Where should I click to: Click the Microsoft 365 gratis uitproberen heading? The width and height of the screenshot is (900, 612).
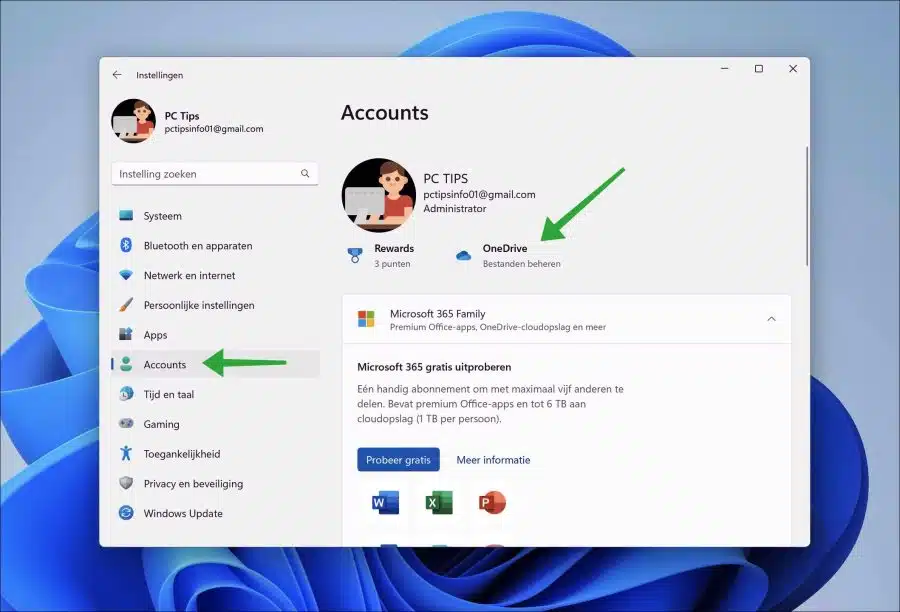point(434,367)
